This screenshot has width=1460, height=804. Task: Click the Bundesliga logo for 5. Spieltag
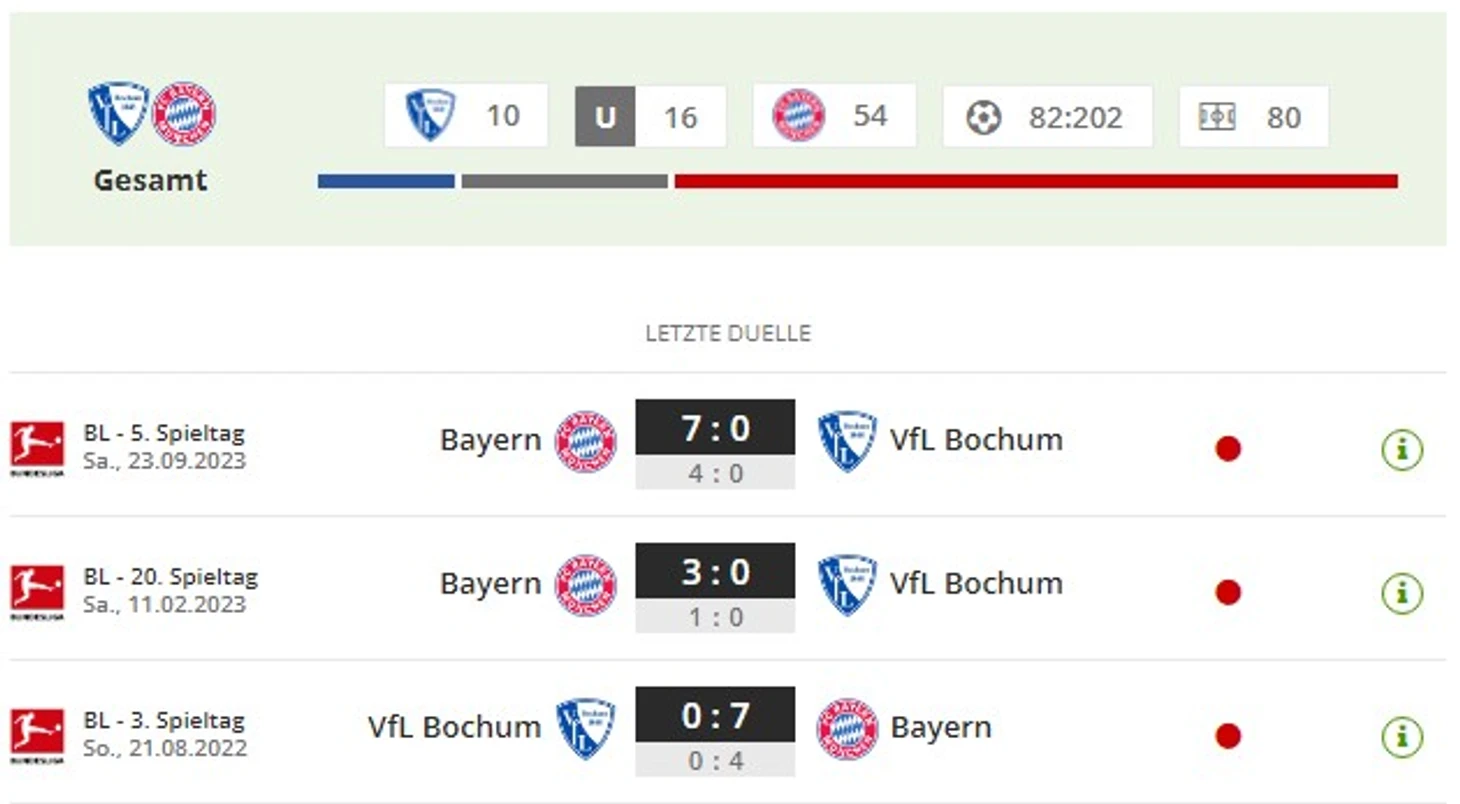point(37,447)
